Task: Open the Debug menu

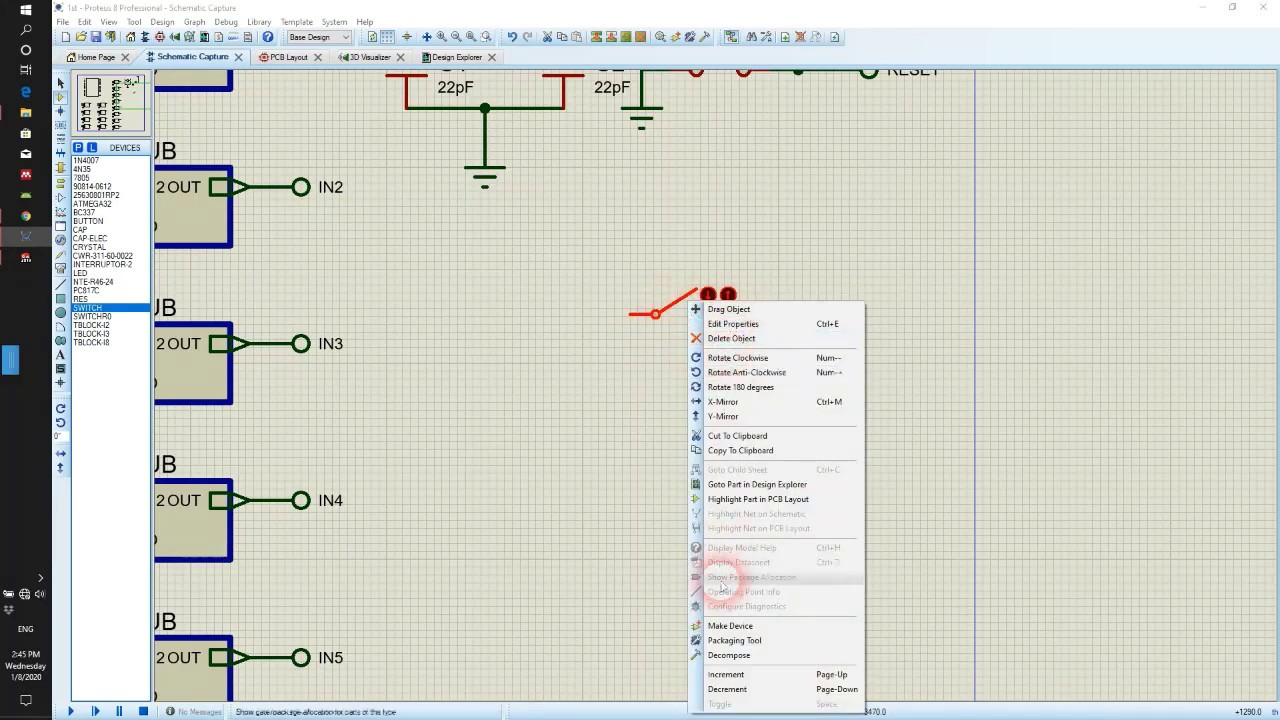Action: tap(226, 22)
